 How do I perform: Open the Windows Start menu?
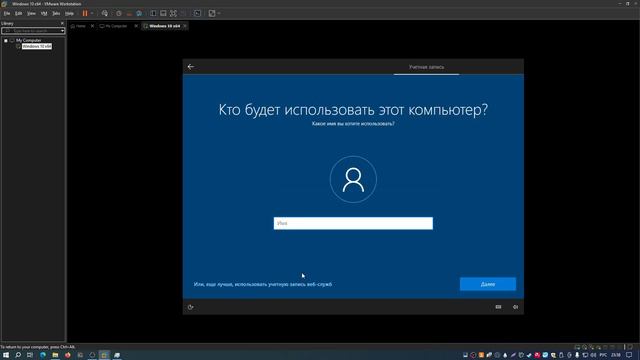[6, 355]
